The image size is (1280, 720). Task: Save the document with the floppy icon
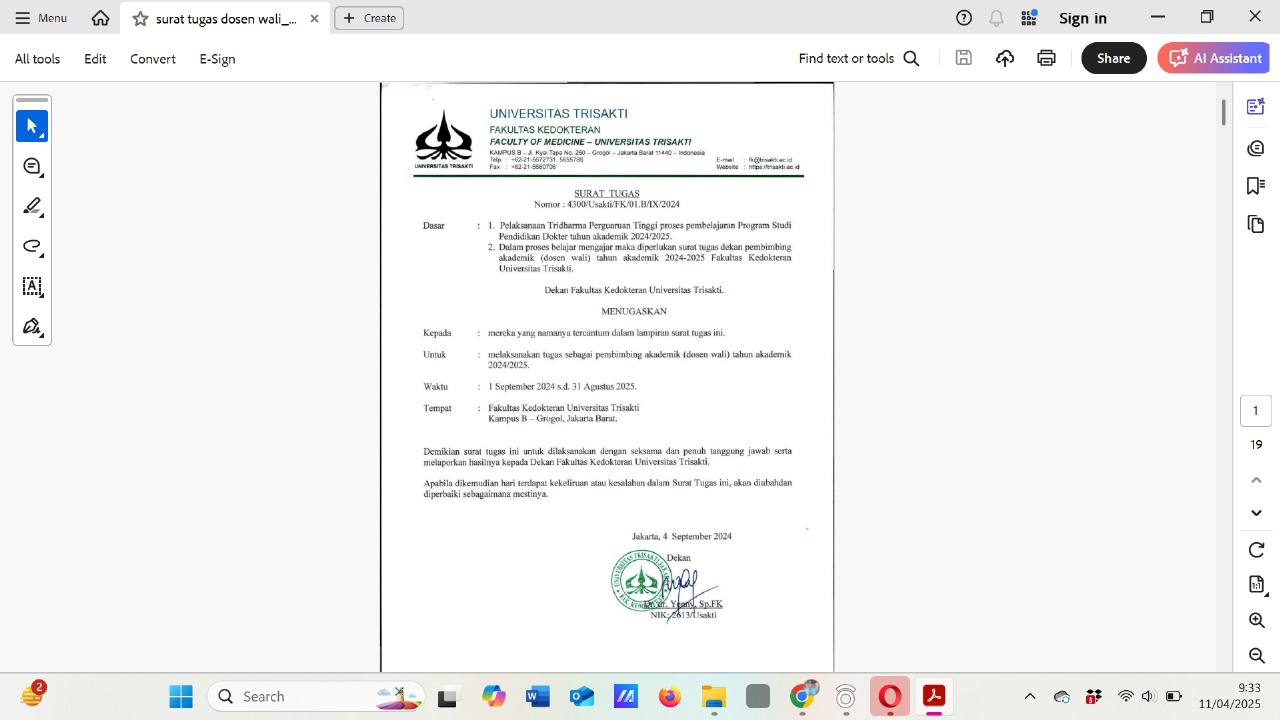coord(964,58)
